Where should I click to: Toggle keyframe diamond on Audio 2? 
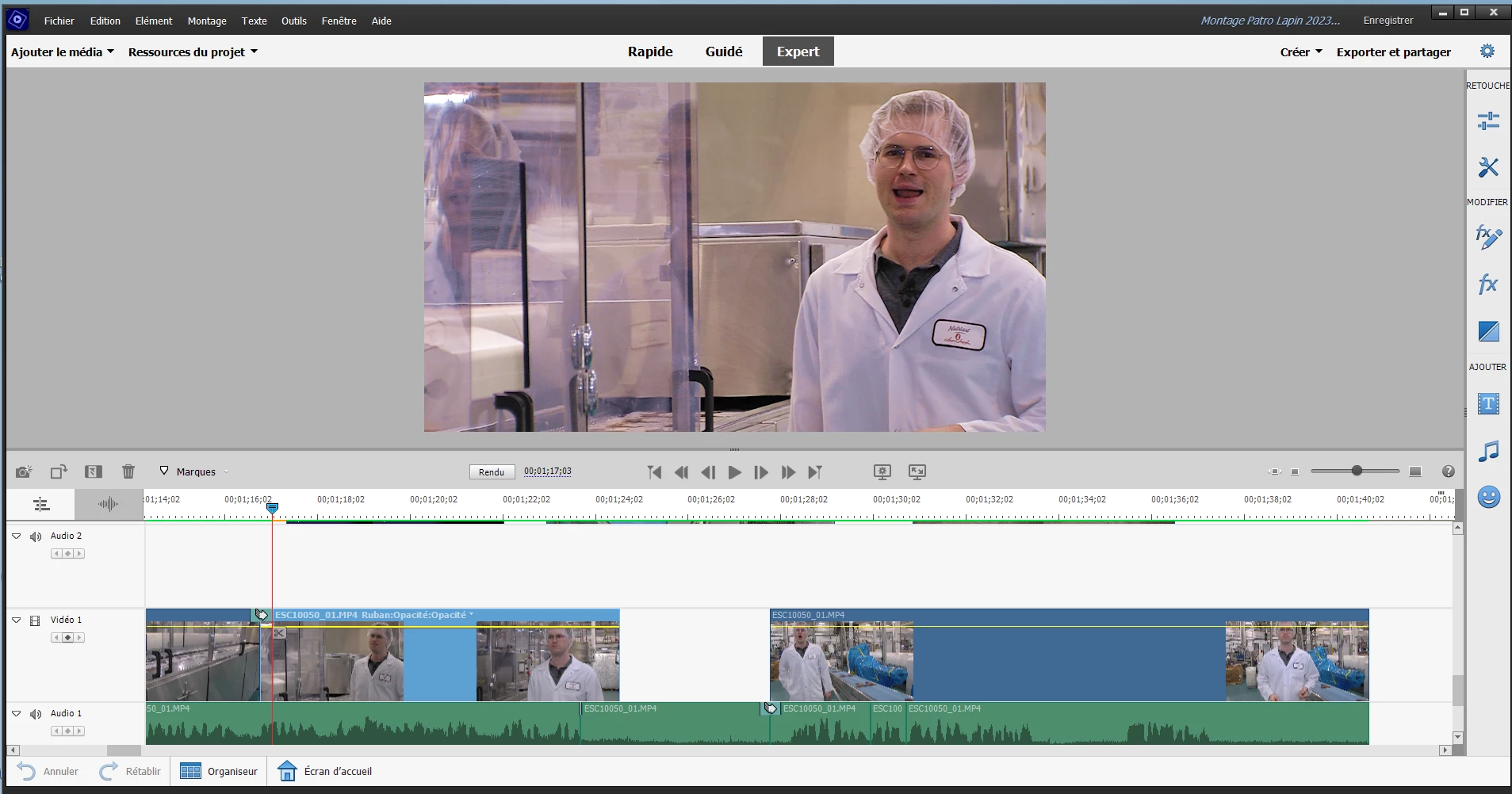(67, 554)
